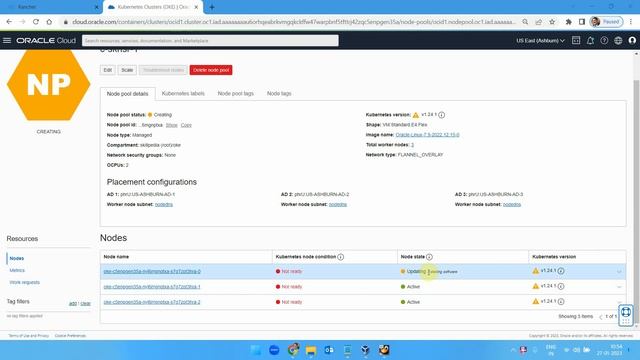Click info icon next to Node state header
Image resolution: width=640 pixels, height=360 pixels.
429,257
